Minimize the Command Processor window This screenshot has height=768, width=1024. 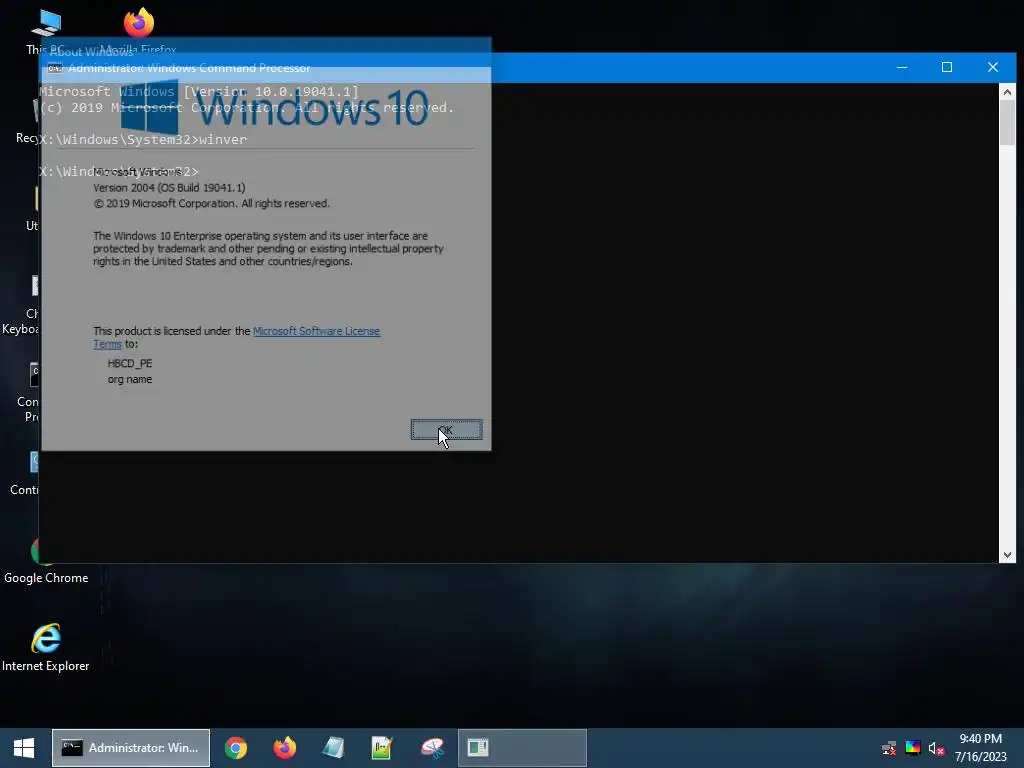pos(902,67)
